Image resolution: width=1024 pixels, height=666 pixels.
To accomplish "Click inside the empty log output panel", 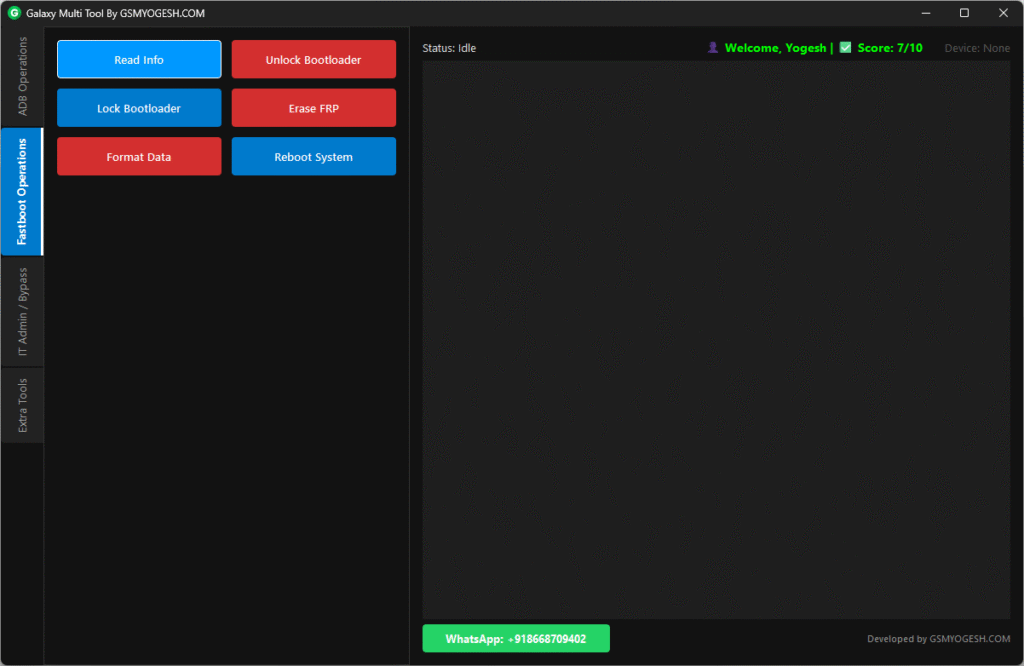I will coord(715,340).
